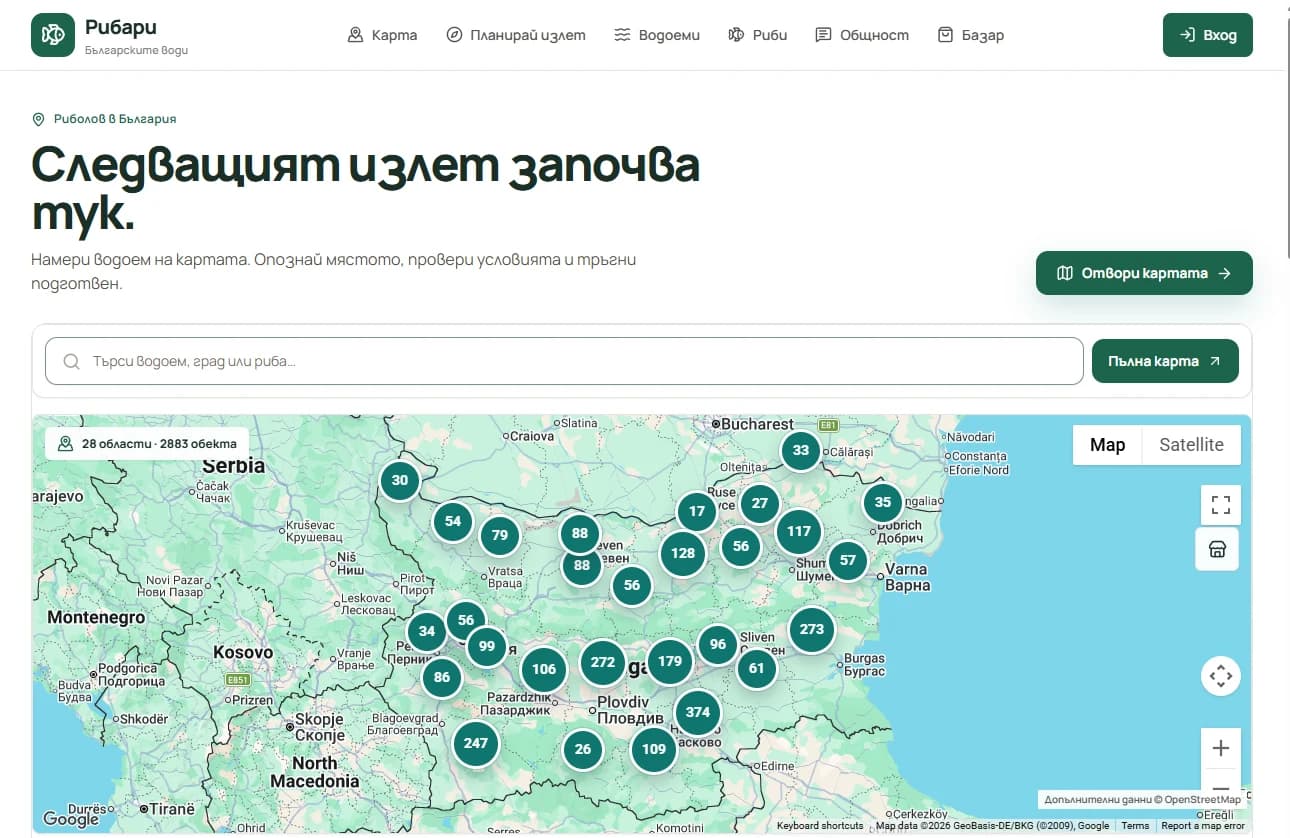Open the Базар marketplace
Screen dimensions: 1290x838
point(971,35)
